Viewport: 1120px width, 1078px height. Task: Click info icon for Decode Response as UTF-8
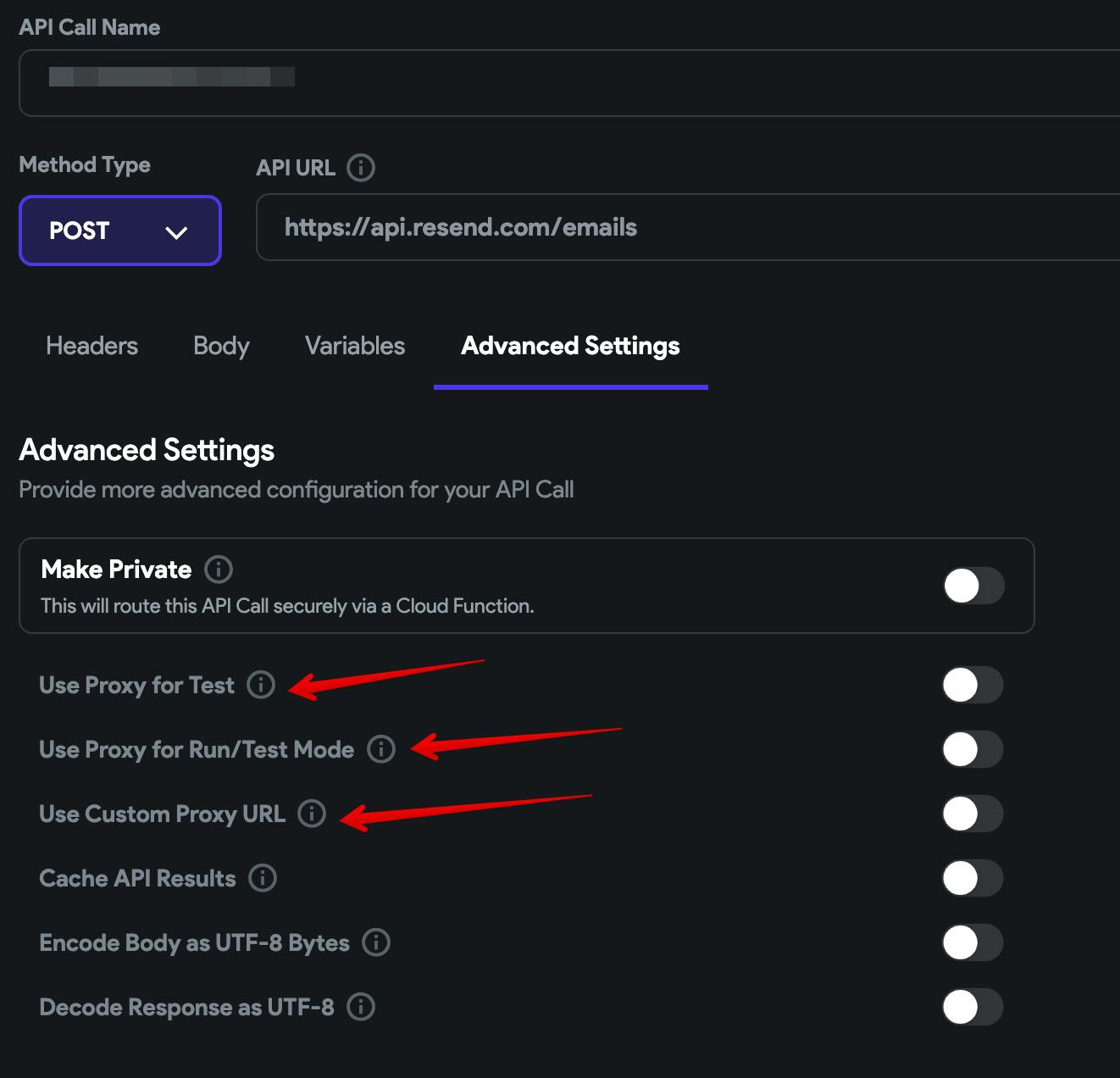point(361,1007)
